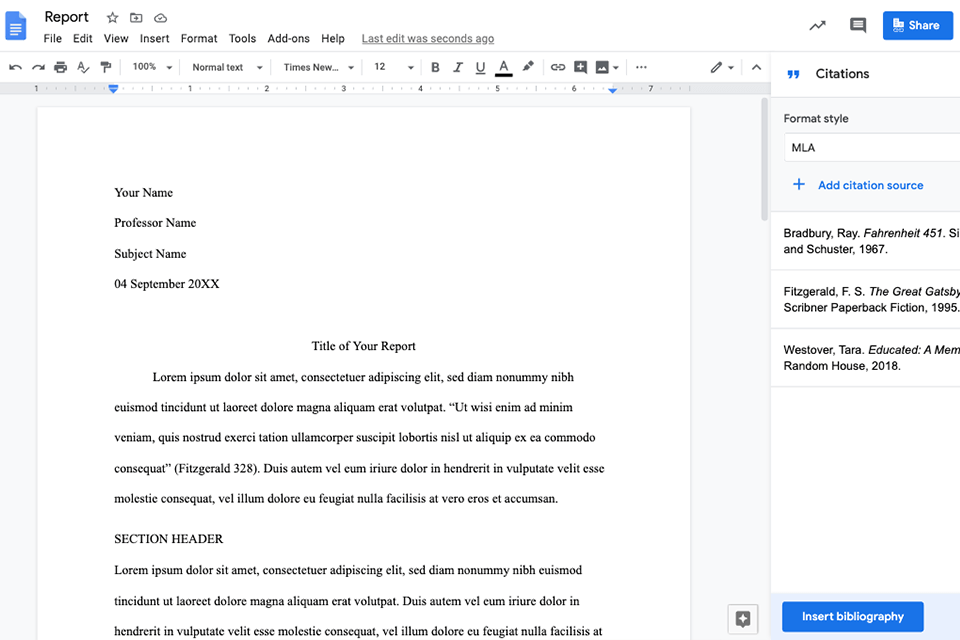Open the 100% zoom dropdown
Image resolution: width=960 pixels, height=640 pixels.
tap(152, 67)
